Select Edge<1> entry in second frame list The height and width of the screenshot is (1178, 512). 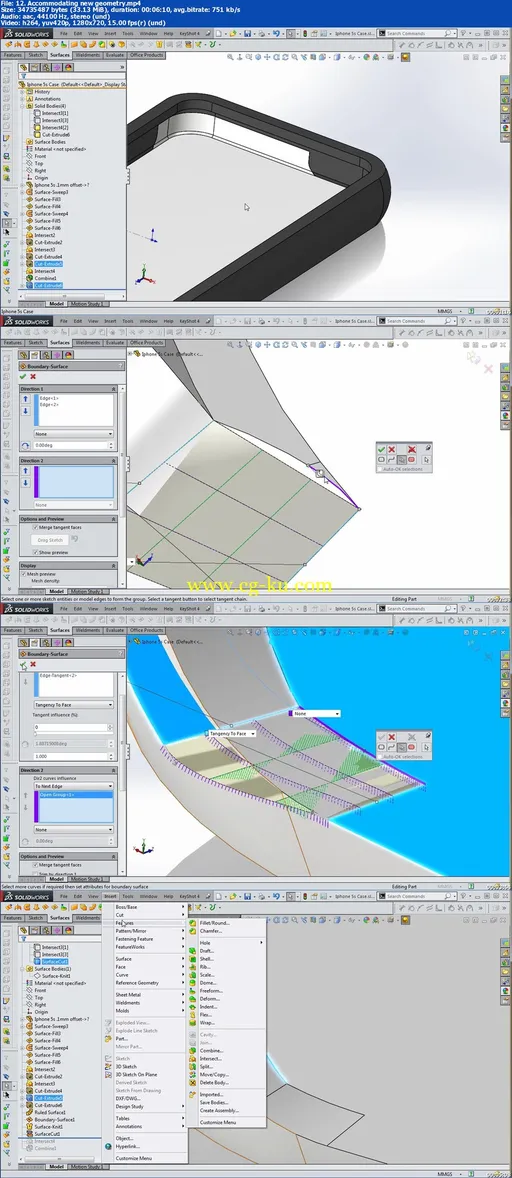point(50,398)
